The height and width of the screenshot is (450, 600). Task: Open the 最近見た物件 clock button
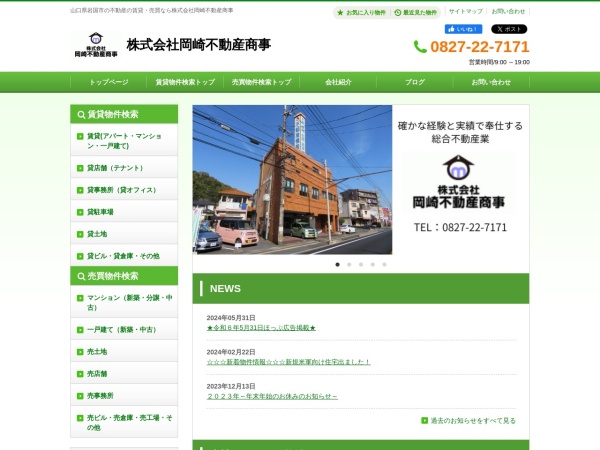pyautogui.click(x=416, y=13)
